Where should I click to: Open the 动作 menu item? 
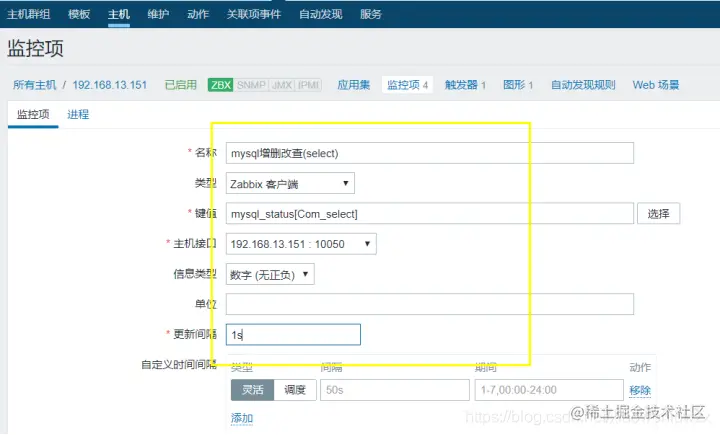pos(198,14)
